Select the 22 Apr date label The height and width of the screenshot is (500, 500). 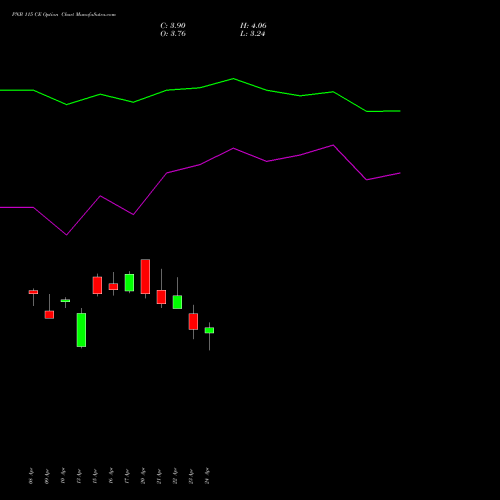(175, 476)
